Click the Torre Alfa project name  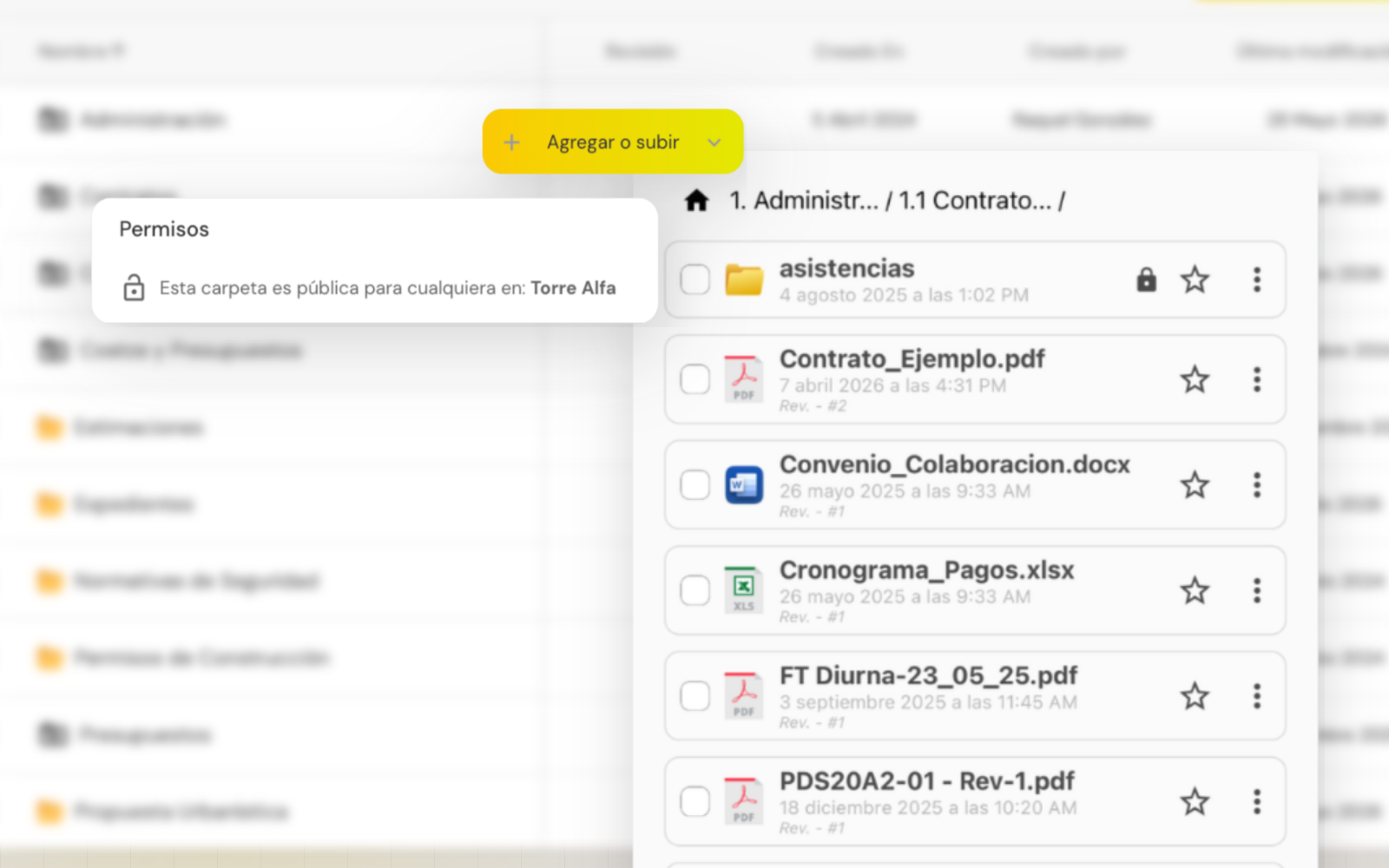(573, 288)
